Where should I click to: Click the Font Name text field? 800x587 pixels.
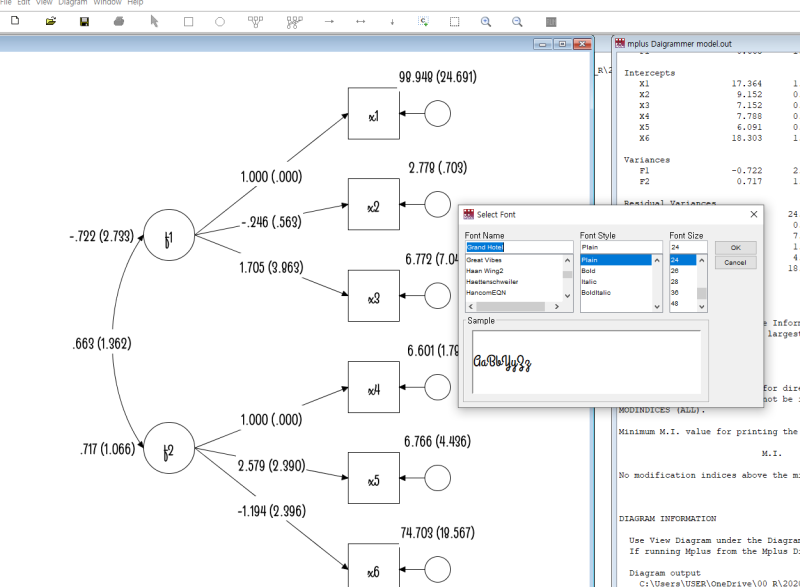tap(519, 247)
